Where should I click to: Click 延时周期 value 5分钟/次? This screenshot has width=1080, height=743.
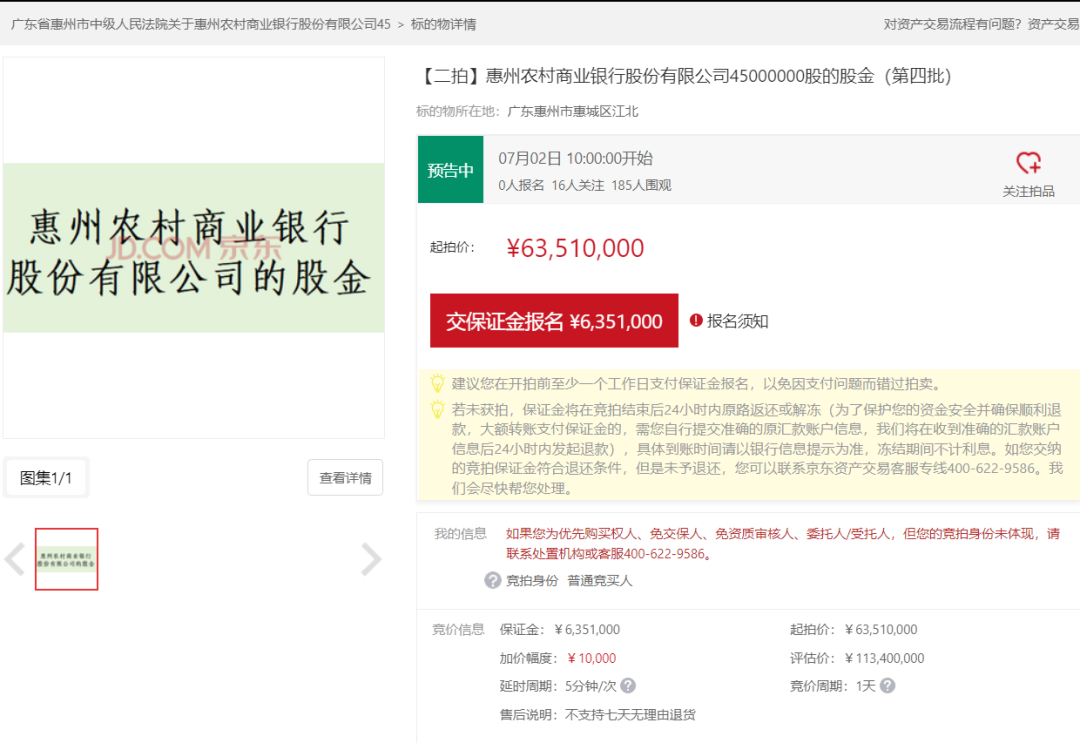590,686
